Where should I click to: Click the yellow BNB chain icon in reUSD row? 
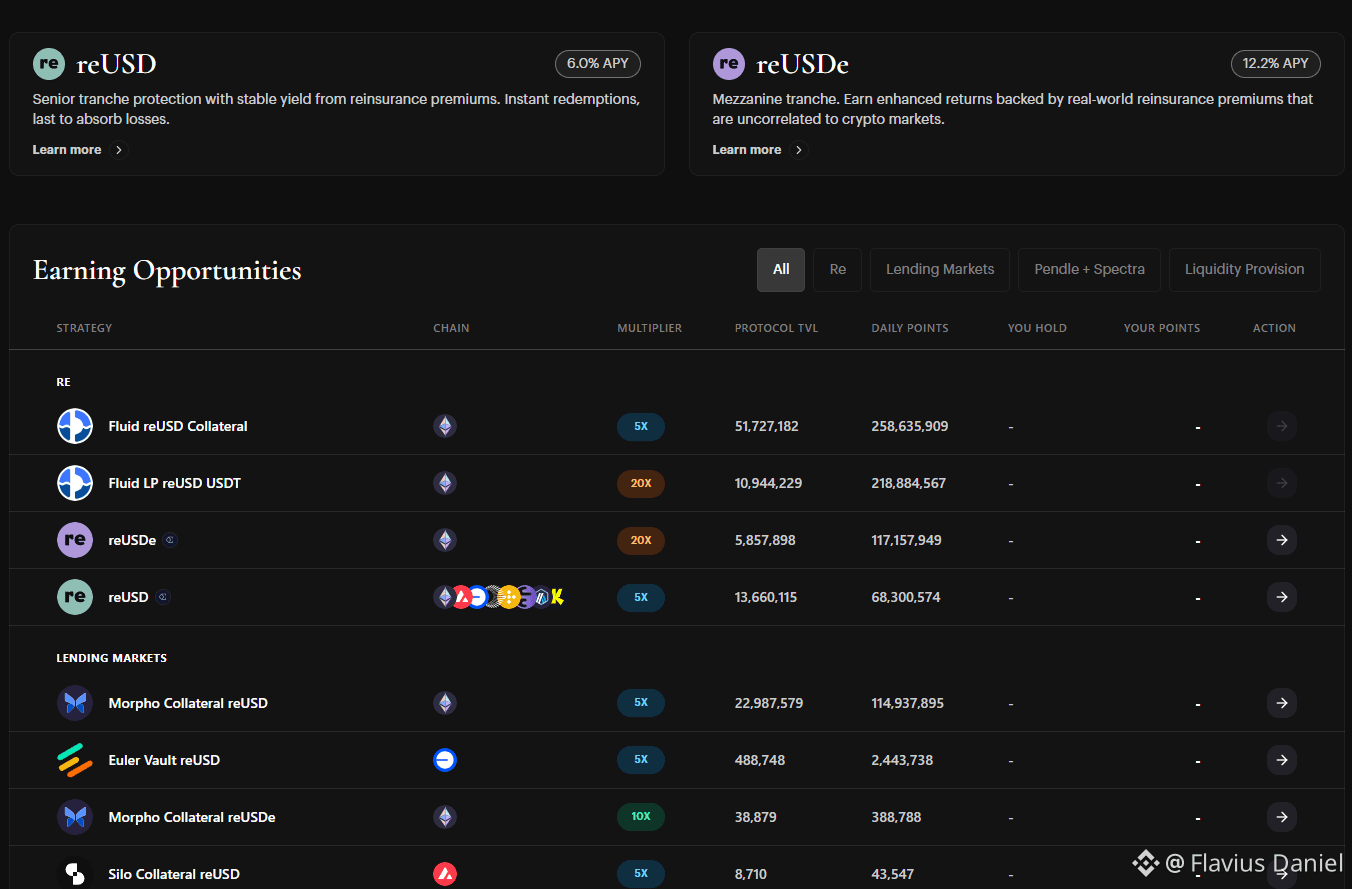(x=509, y=597)
